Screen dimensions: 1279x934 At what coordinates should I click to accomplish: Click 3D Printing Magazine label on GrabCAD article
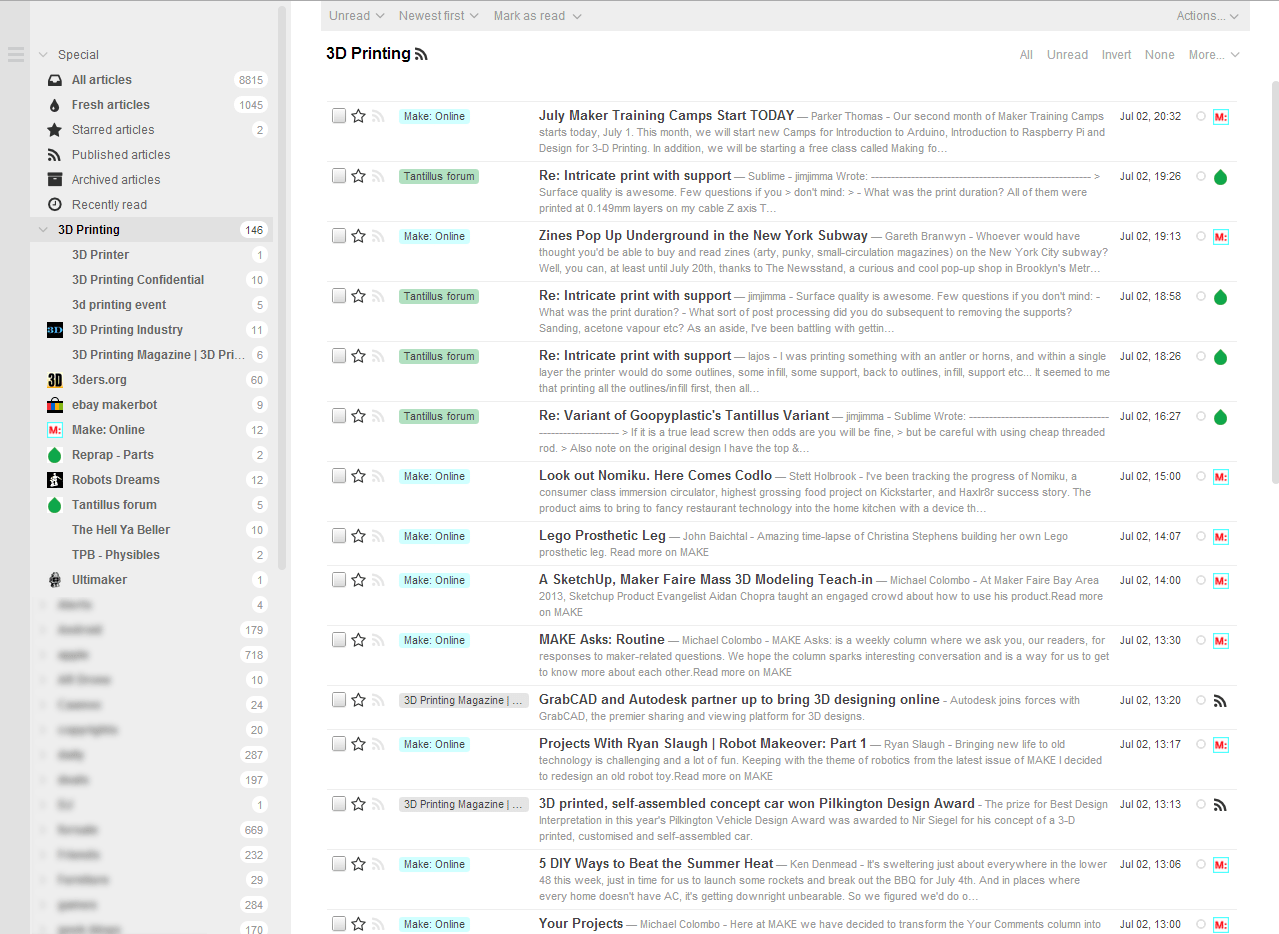click(464, 700)
